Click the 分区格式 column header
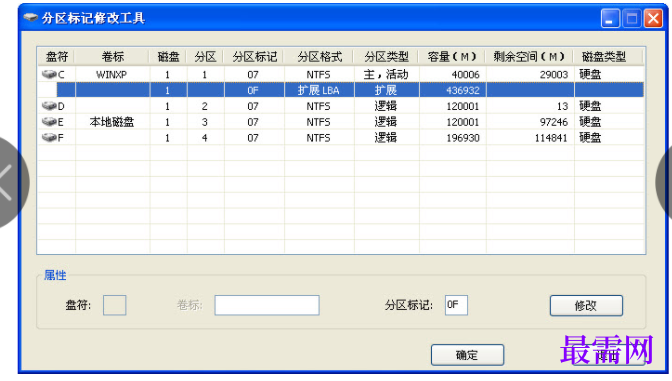The image size is (672, 381). point(320,57)
